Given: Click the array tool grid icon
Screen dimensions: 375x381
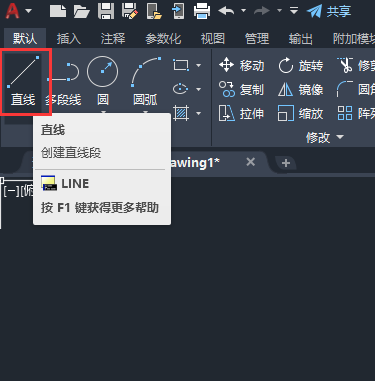Looking at the screenshot, I should pos(345,113).
